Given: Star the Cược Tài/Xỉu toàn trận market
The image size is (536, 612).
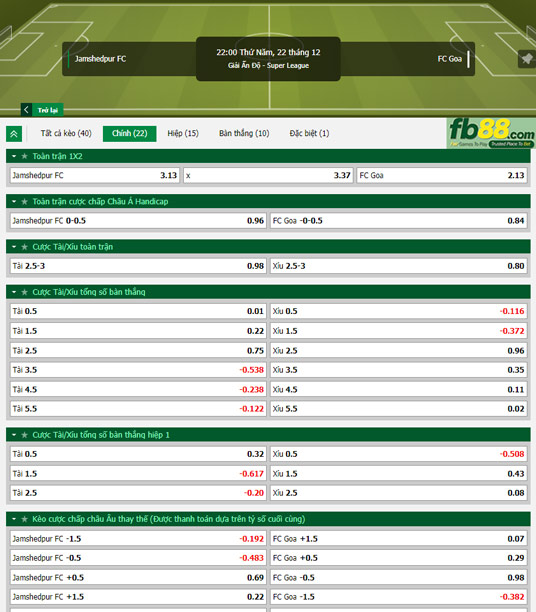Looking at the screenshot, I should 25,247.
